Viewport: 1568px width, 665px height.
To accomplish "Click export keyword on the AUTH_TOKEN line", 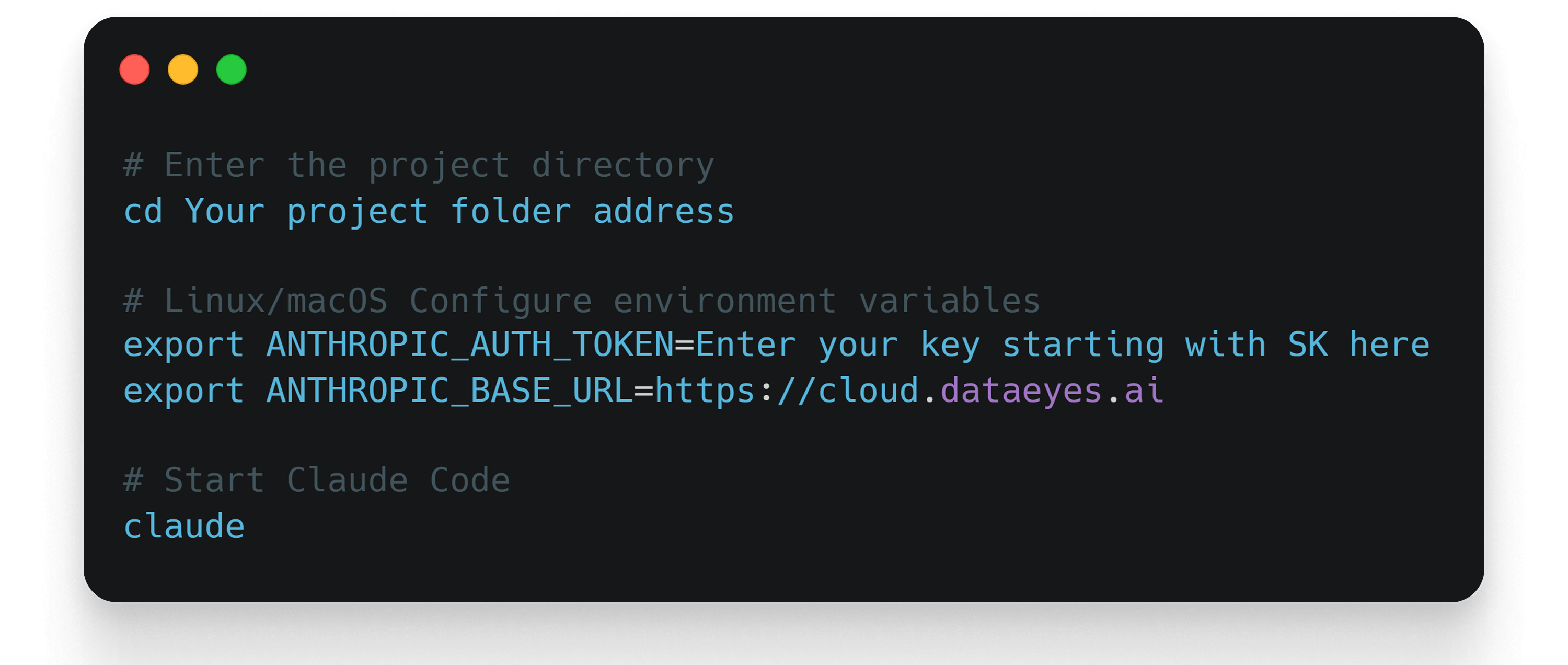I will 183,345.
